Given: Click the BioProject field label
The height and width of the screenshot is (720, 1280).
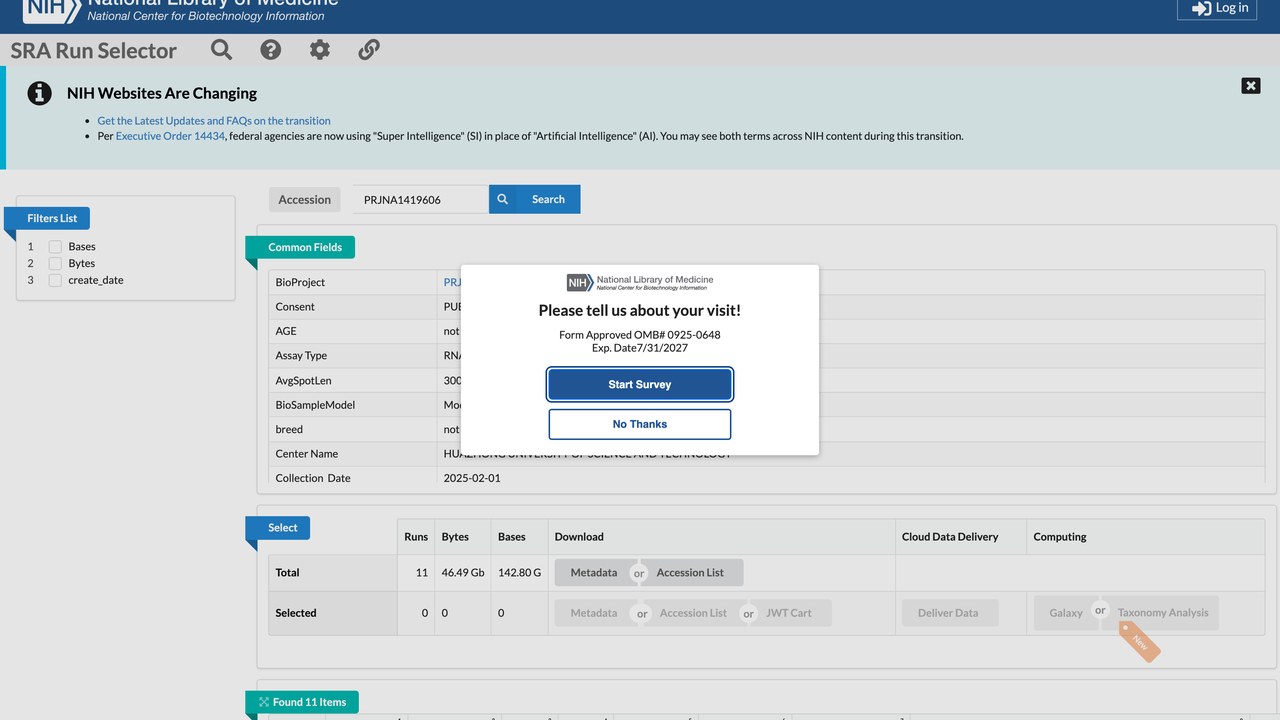Looking at the screenshot, I should [x=300, y=282].
